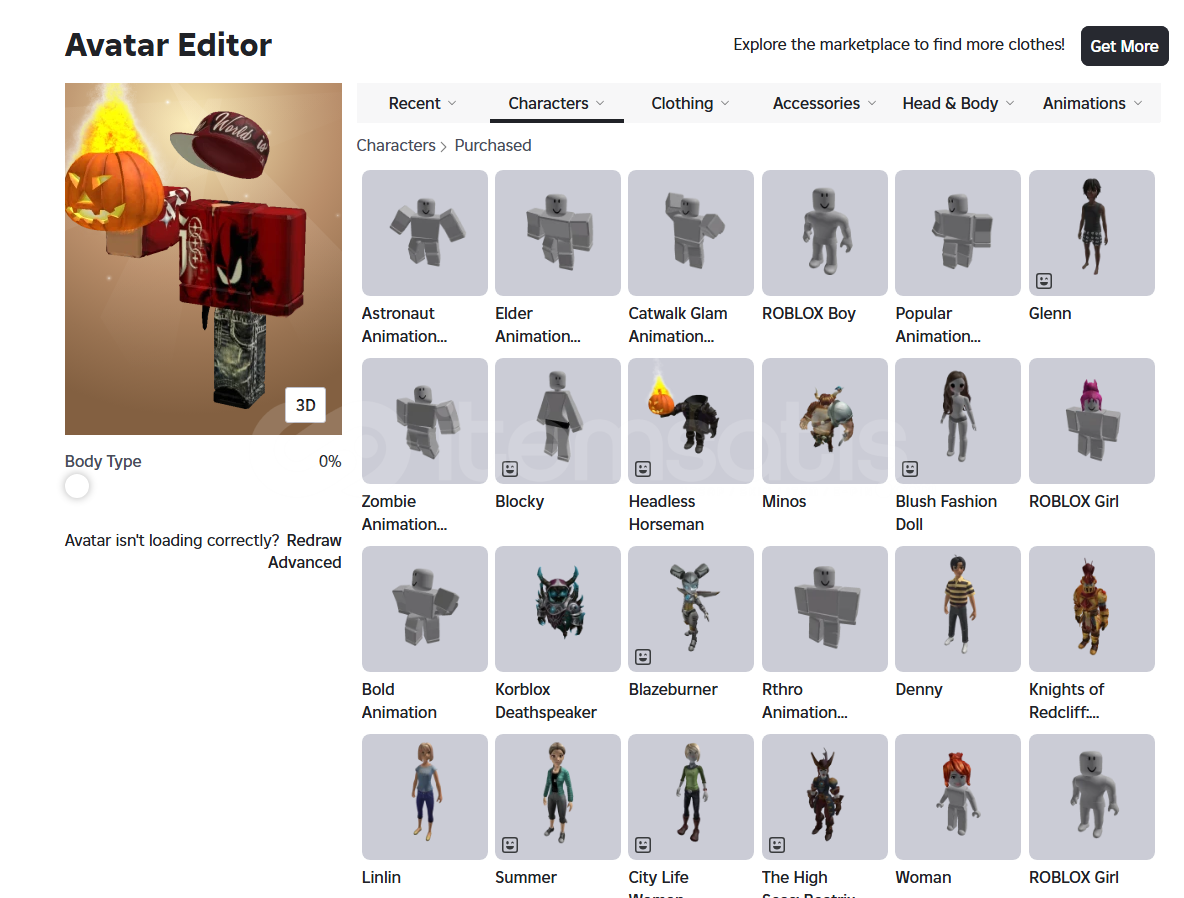
Task: Click the avatar preview image
Action: pyautogui.click(x=203, y=259)
